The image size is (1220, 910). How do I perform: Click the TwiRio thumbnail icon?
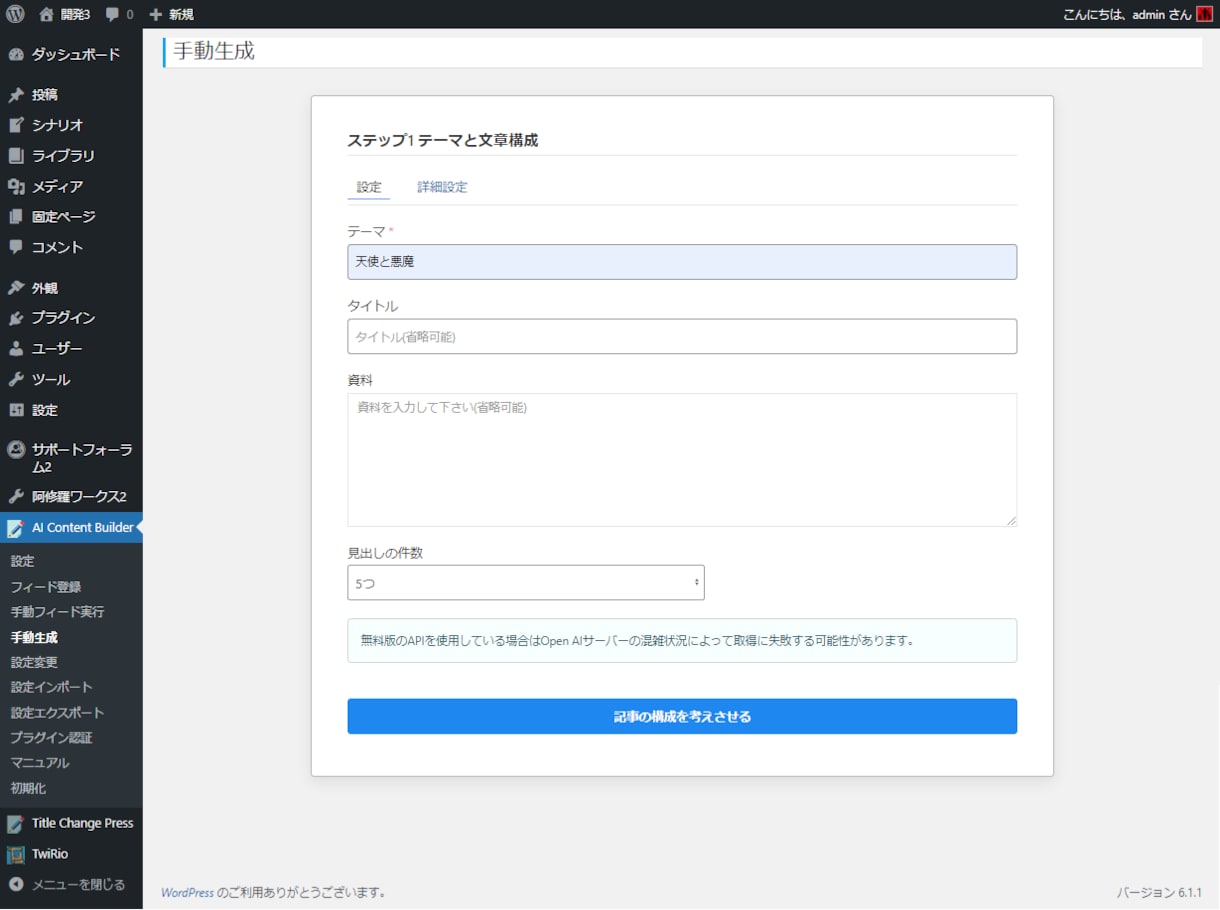click(15, 854)
